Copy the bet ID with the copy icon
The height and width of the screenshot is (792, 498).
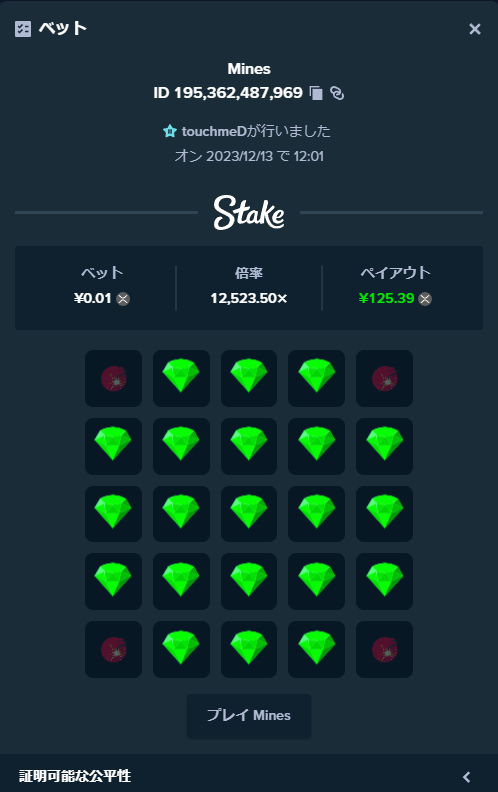pyautogui.click(x=316, y=93)
